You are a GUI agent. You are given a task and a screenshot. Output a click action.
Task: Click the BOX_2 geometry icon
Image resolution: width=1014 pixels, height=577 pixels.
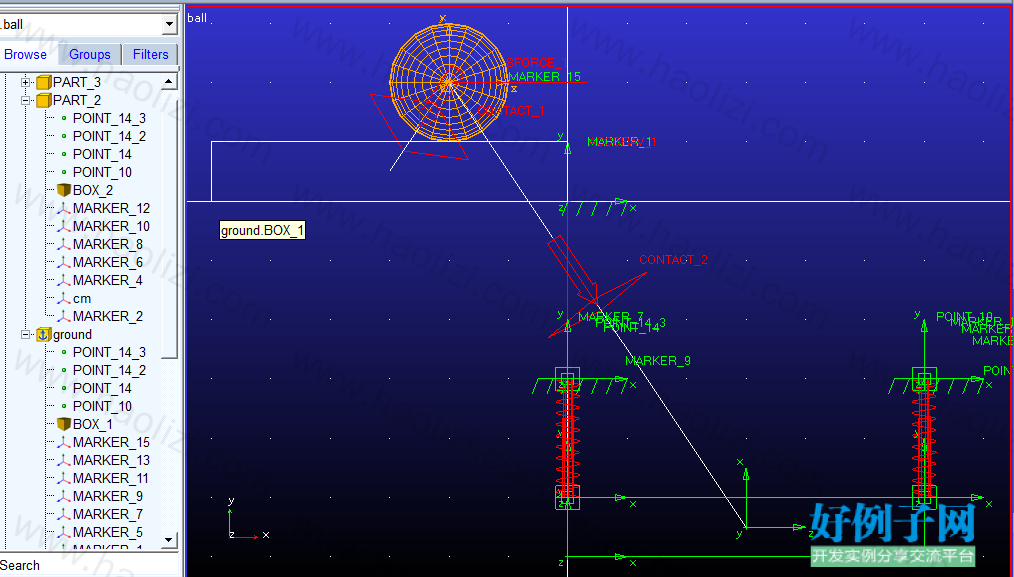click(x=63, y=190)
